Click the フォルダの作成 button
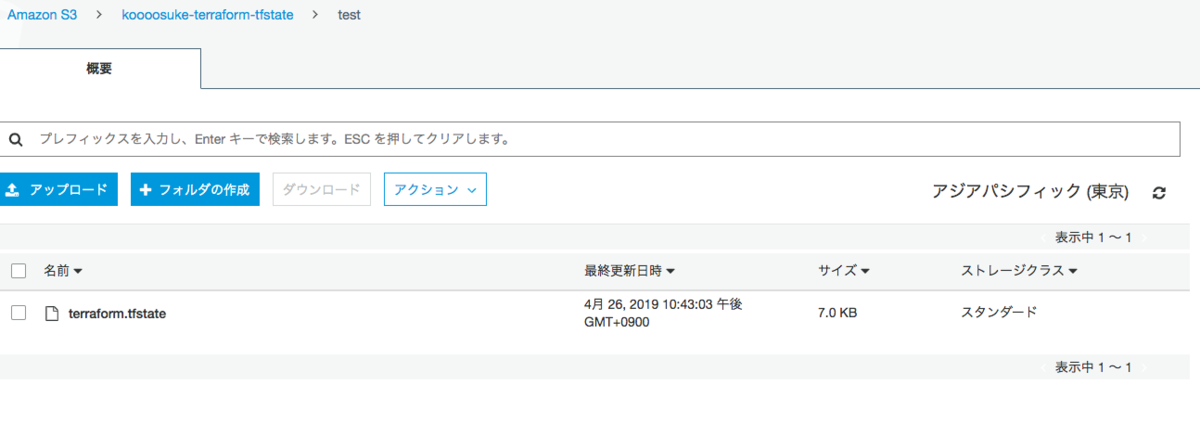1200x436 pixels. 195,189
